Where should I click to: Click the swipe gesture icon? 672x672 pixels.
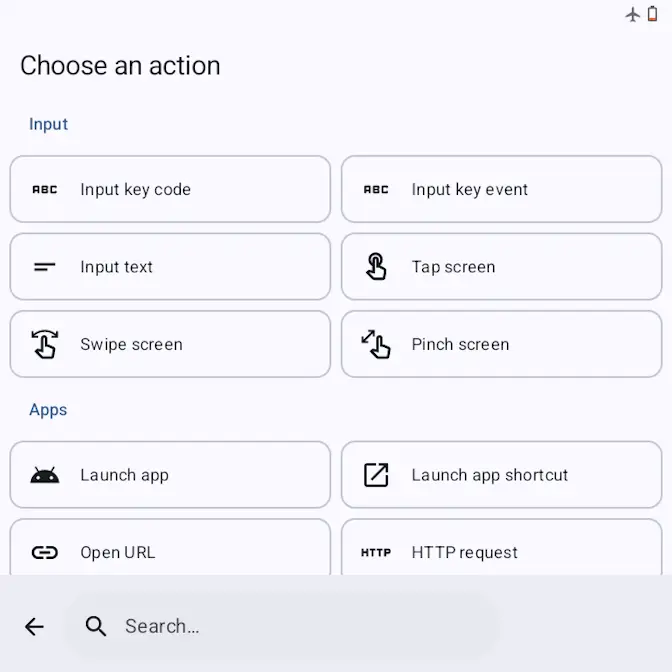(x=45, y=344)
